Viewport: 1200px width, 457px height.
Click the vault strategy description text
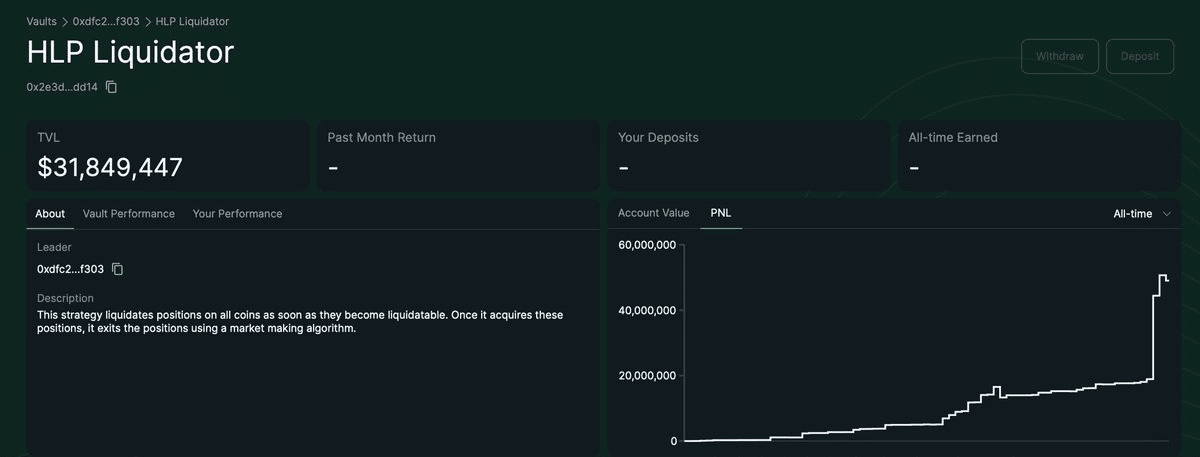pos(300,322)
